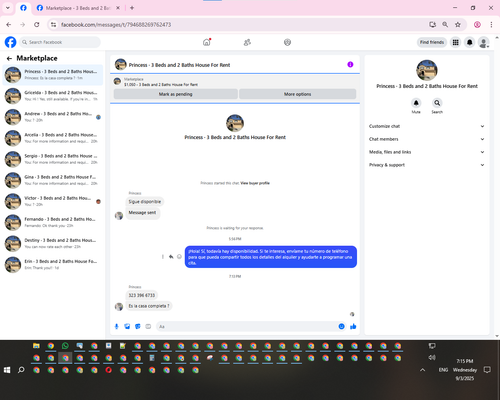
Task: Click the 'Sigue disponible' message bubble
Action: 145,202
